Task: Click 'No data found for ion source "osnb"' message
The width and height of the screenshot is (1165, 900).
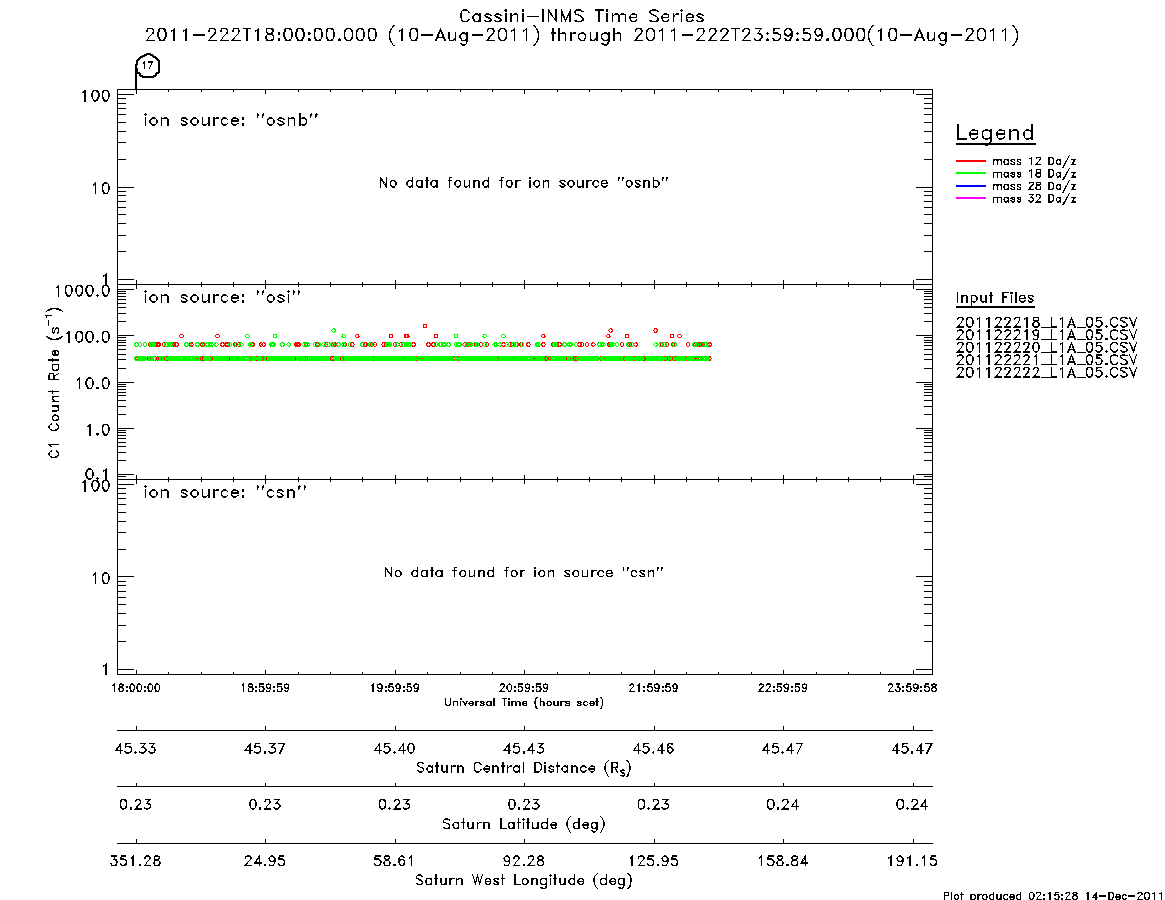Action: pos(524,183)
